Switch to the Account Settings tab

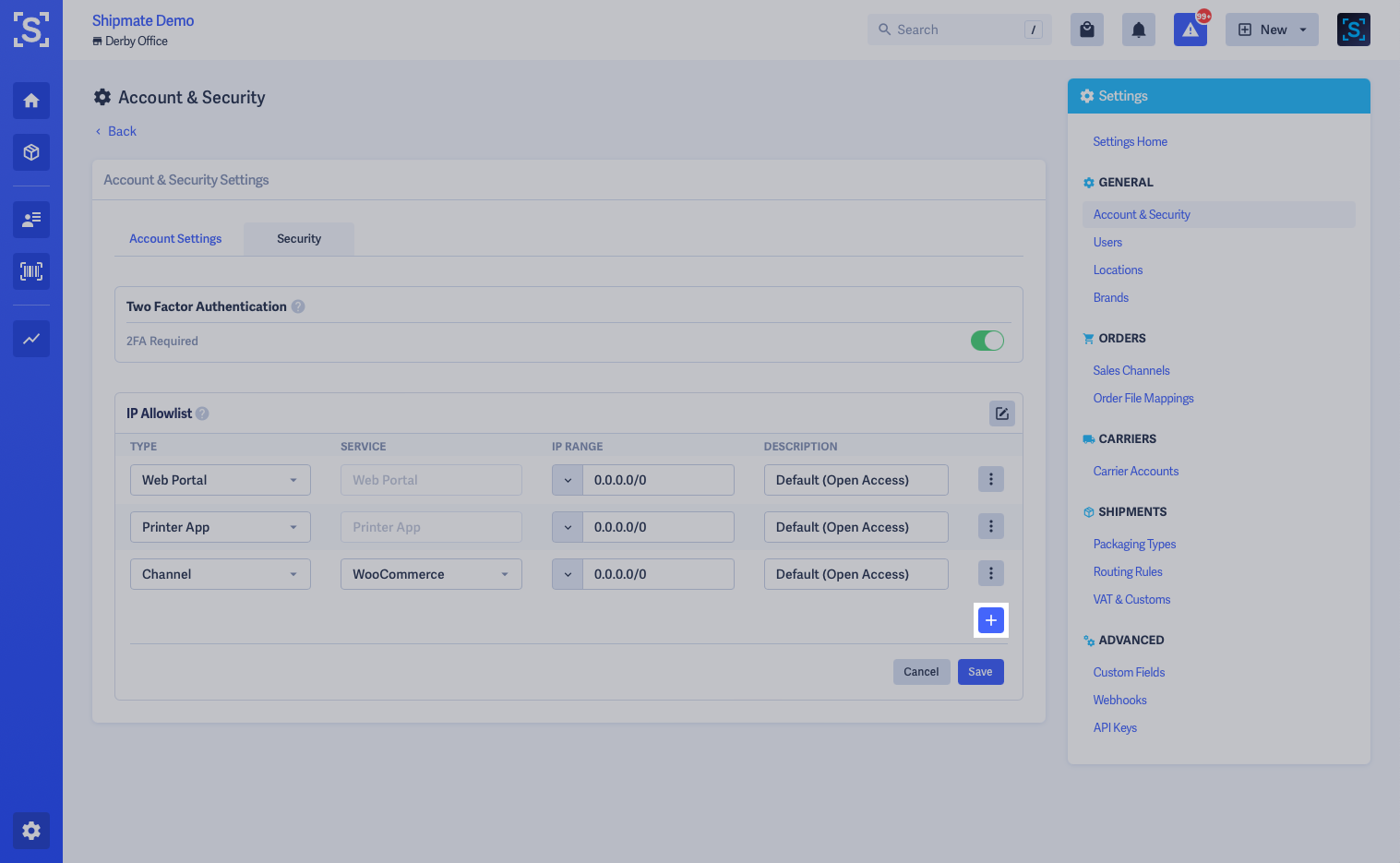(x=175, y=239)
